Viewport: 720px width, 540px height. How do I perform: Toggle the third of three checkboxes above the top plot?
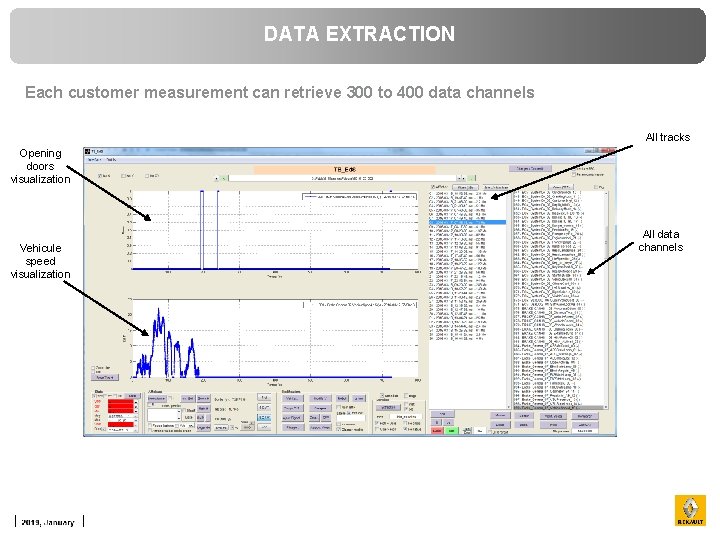click(x=147, y=176)
